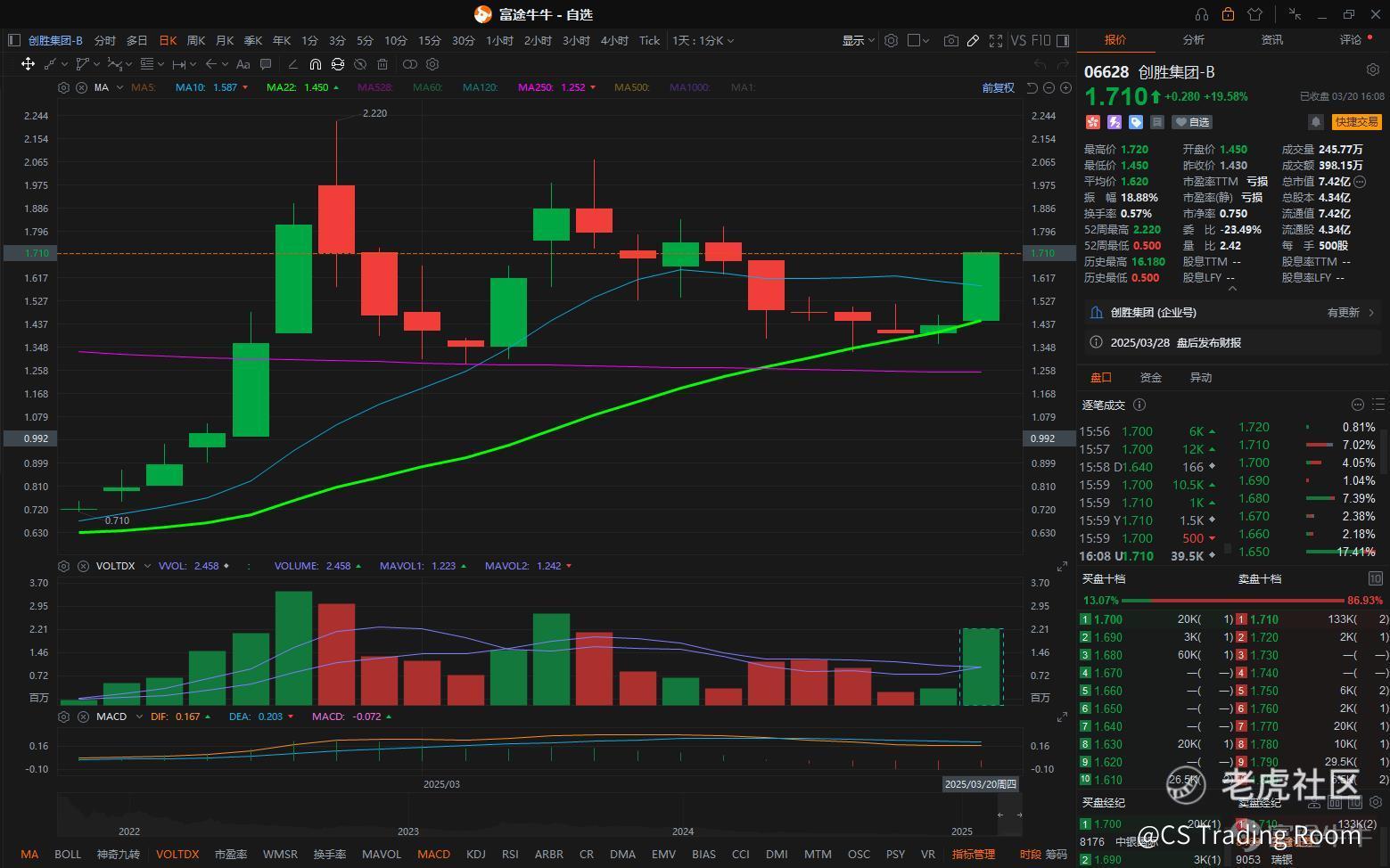
Task: Select the price range measure tool
Action: point(179,64)
